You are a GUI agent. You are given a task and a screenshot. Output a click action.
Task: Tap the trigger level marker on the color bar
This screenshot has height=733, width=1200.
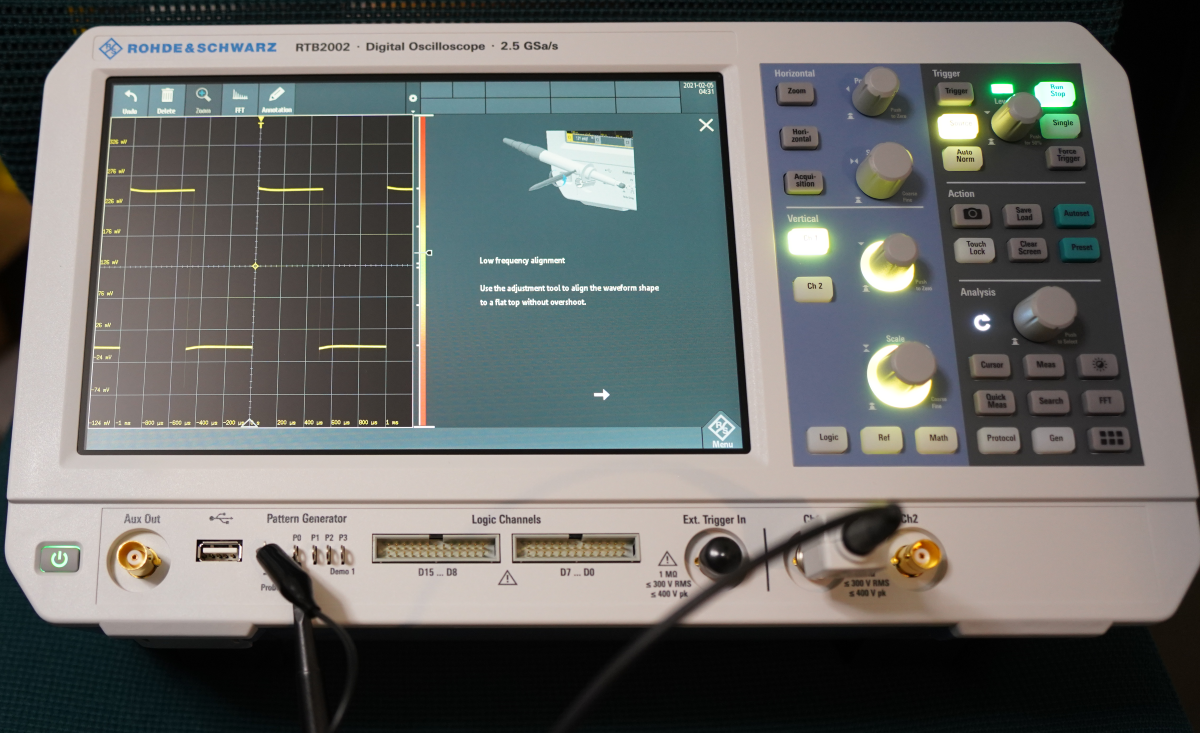tap(428, 253)
